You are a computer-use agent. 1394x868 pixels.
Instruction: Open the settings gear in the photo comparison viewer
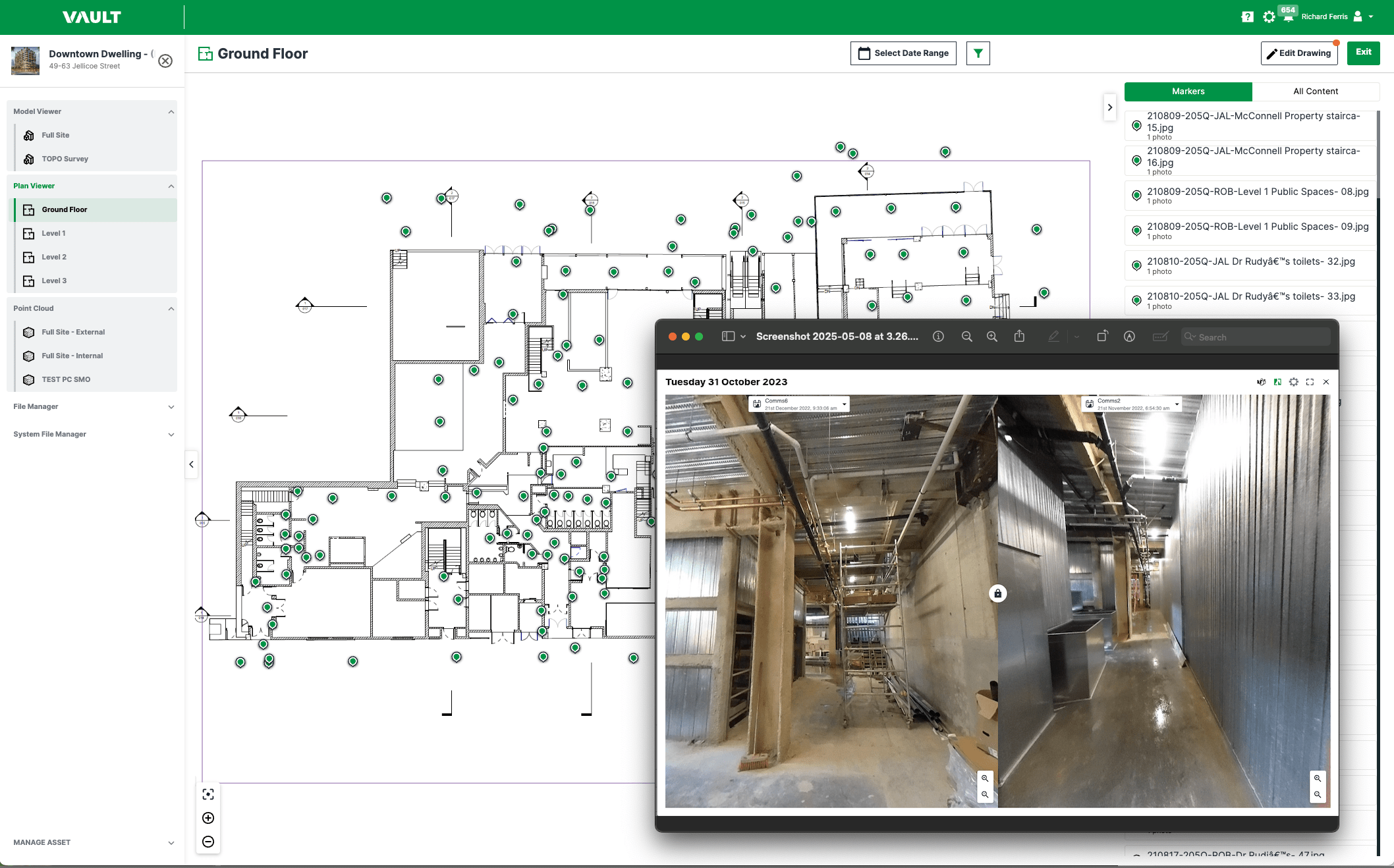coord(1294,382)
